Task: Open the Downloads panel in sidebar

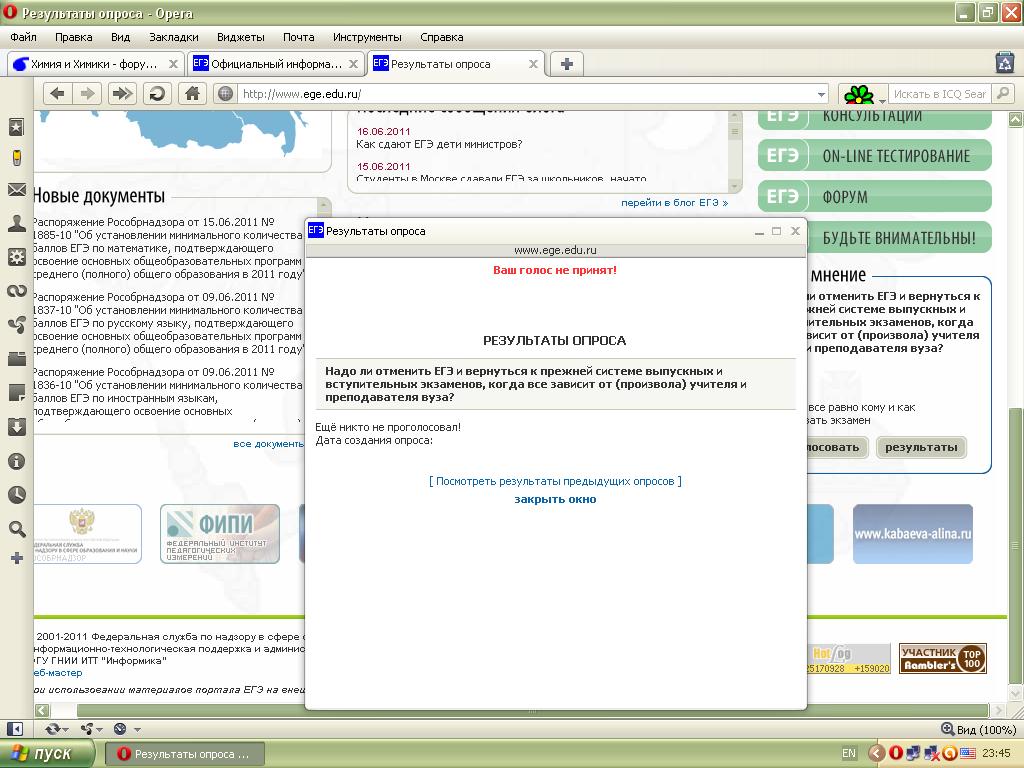Action: 16,427
